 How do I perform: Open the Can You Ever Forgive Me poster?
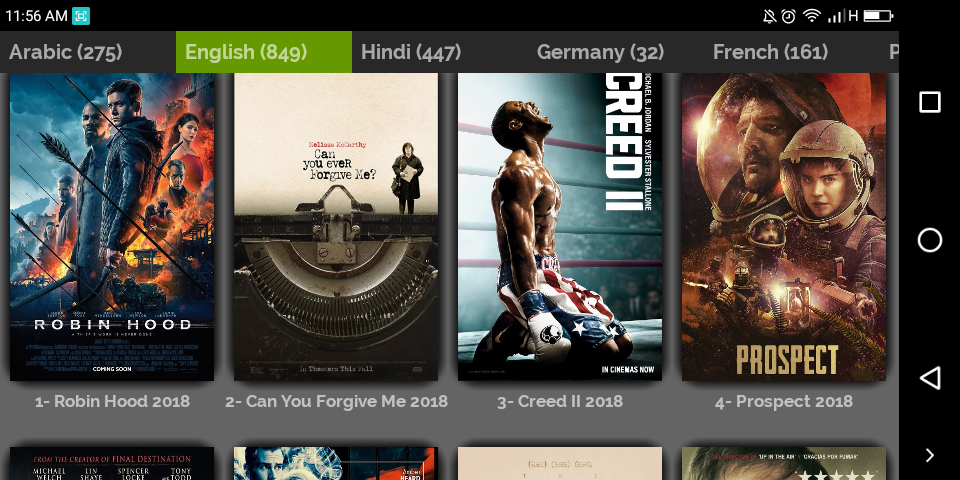pyautogui.click(x=336, y=227)
